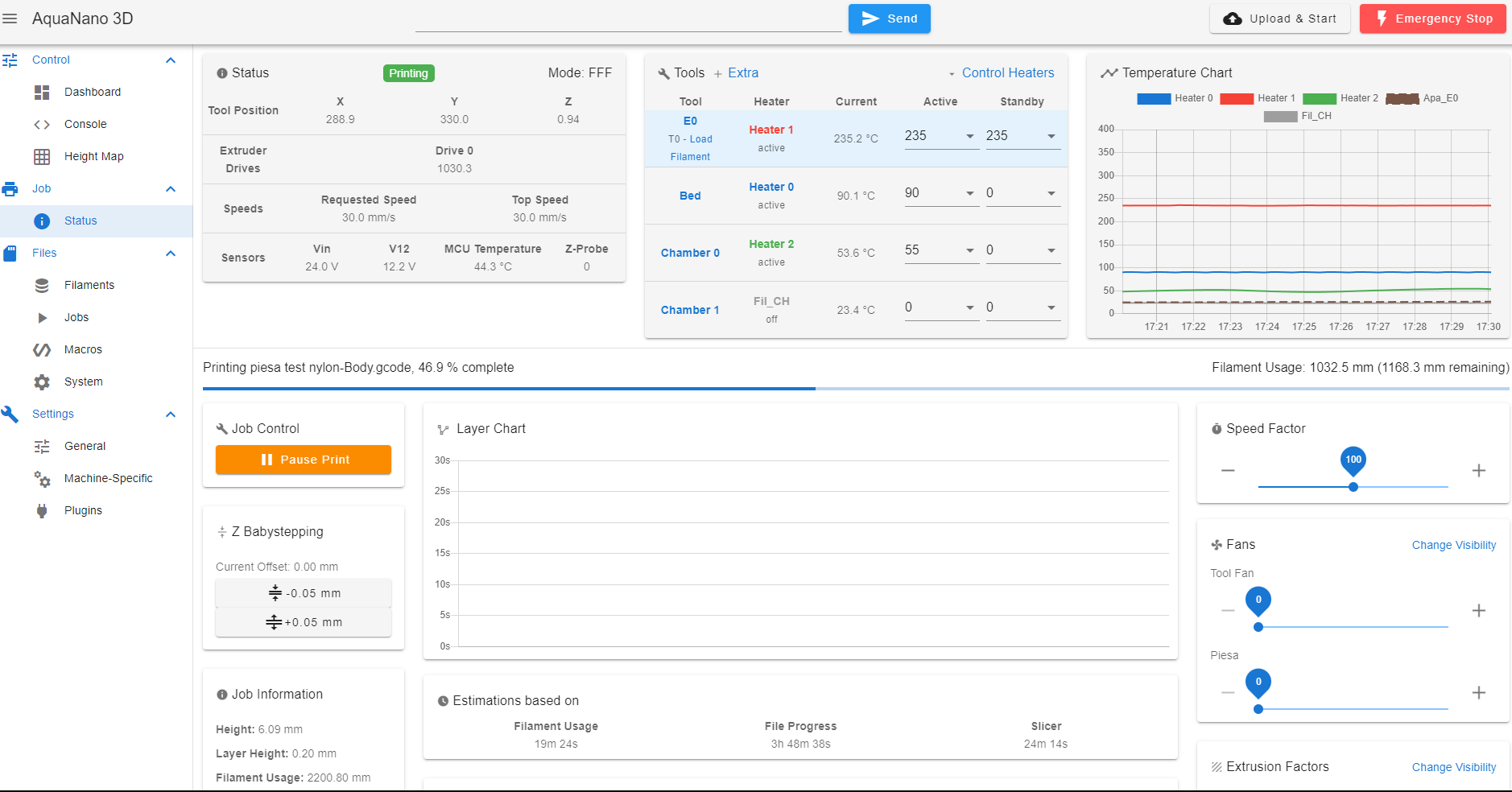Toggle Heater 0 legend in temperature chart

click(1175, 98)
